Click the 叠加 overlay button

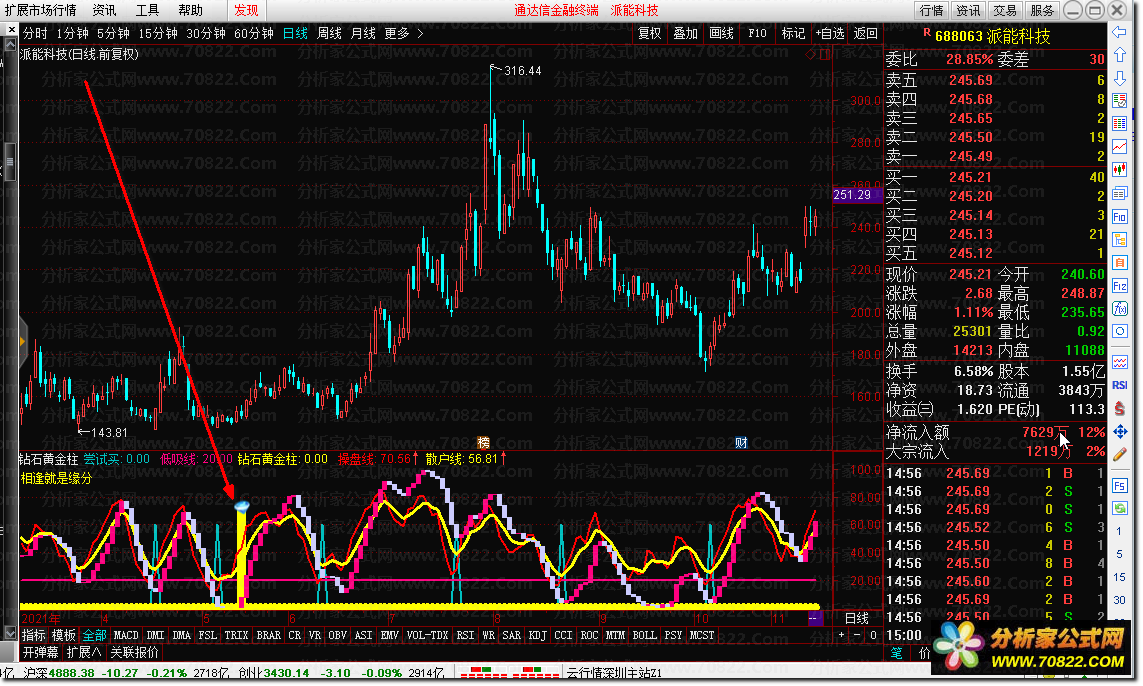coord(685,34)
